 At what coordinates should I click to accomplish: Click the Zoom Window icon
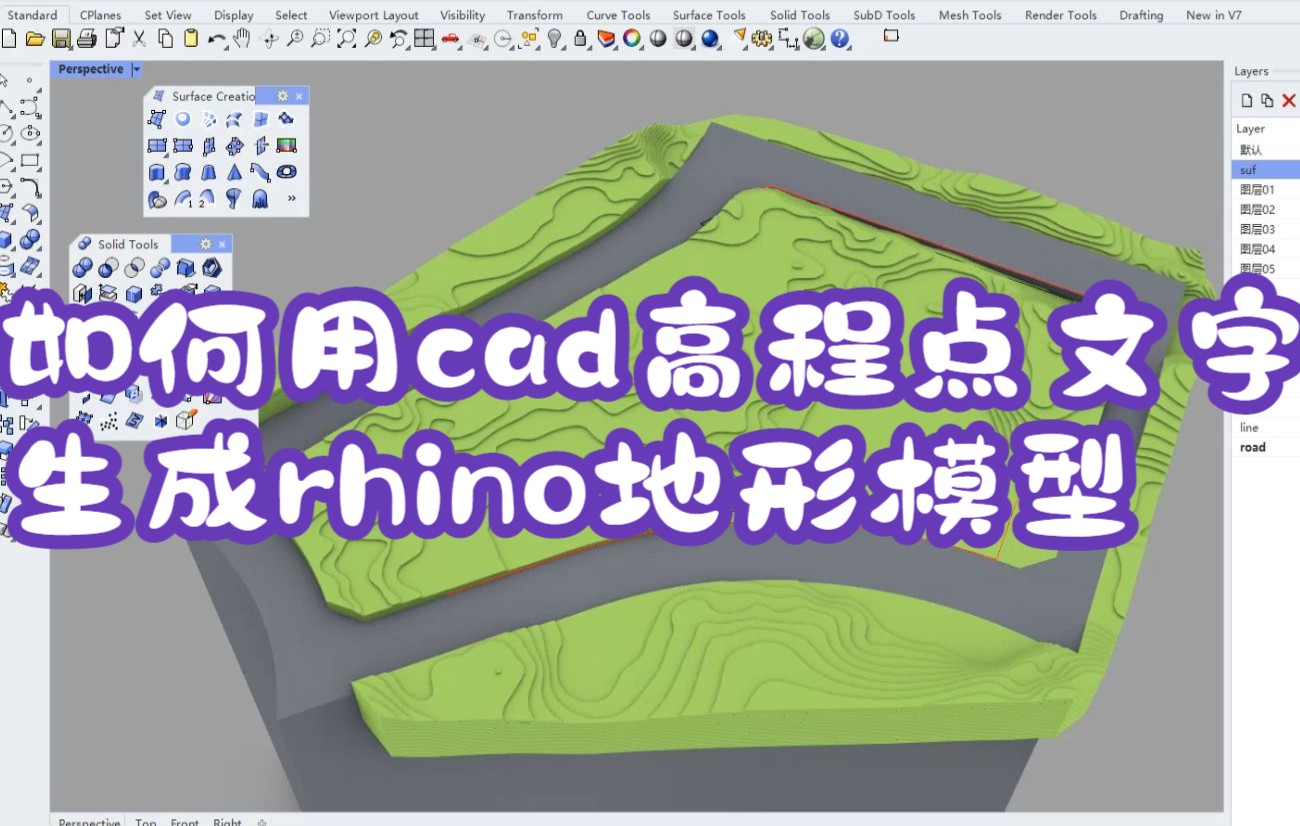[320, 39]
